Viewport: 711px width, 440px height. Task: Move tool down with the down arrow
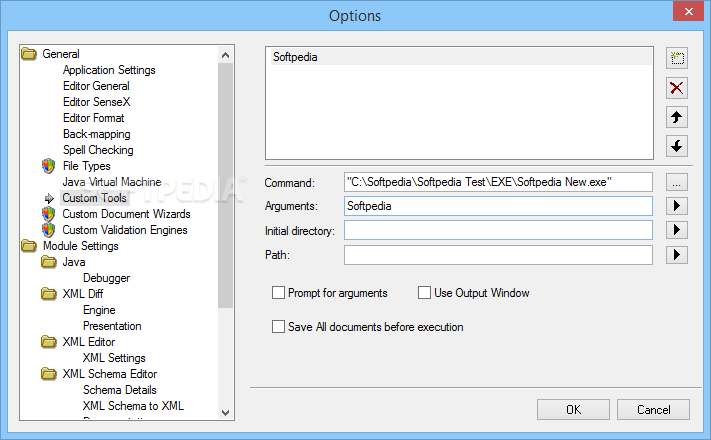[677, 146]
